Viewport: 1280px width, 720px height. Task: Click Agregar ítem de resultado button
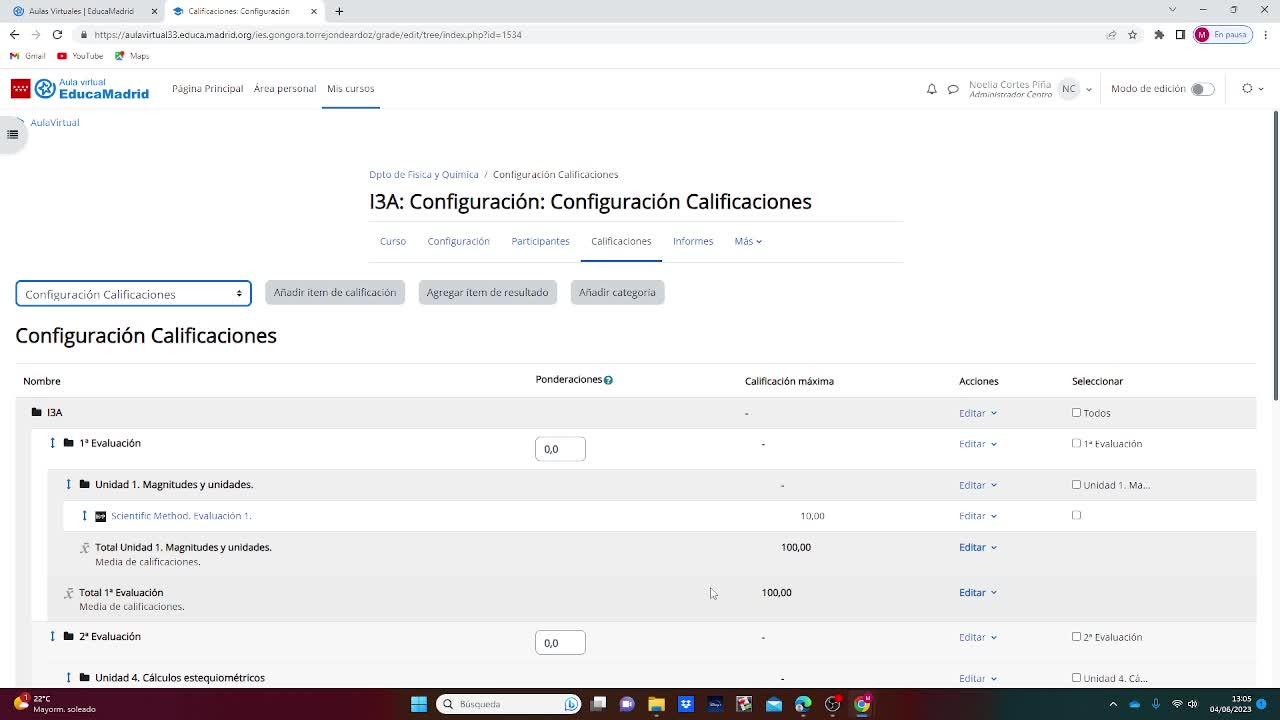pos(487,292)
